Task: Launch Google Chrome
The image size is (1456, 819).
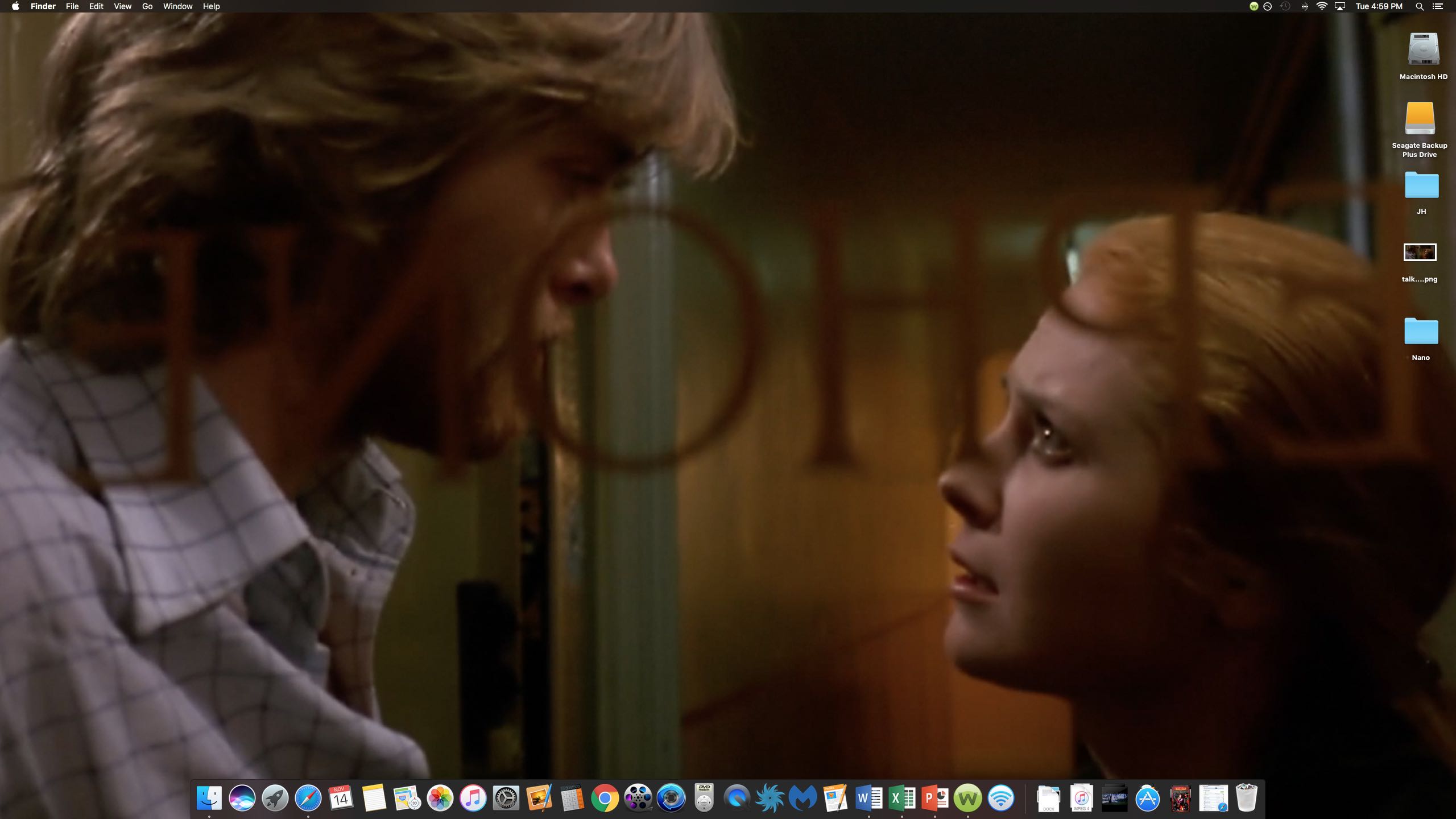Action: pos(605,798)
